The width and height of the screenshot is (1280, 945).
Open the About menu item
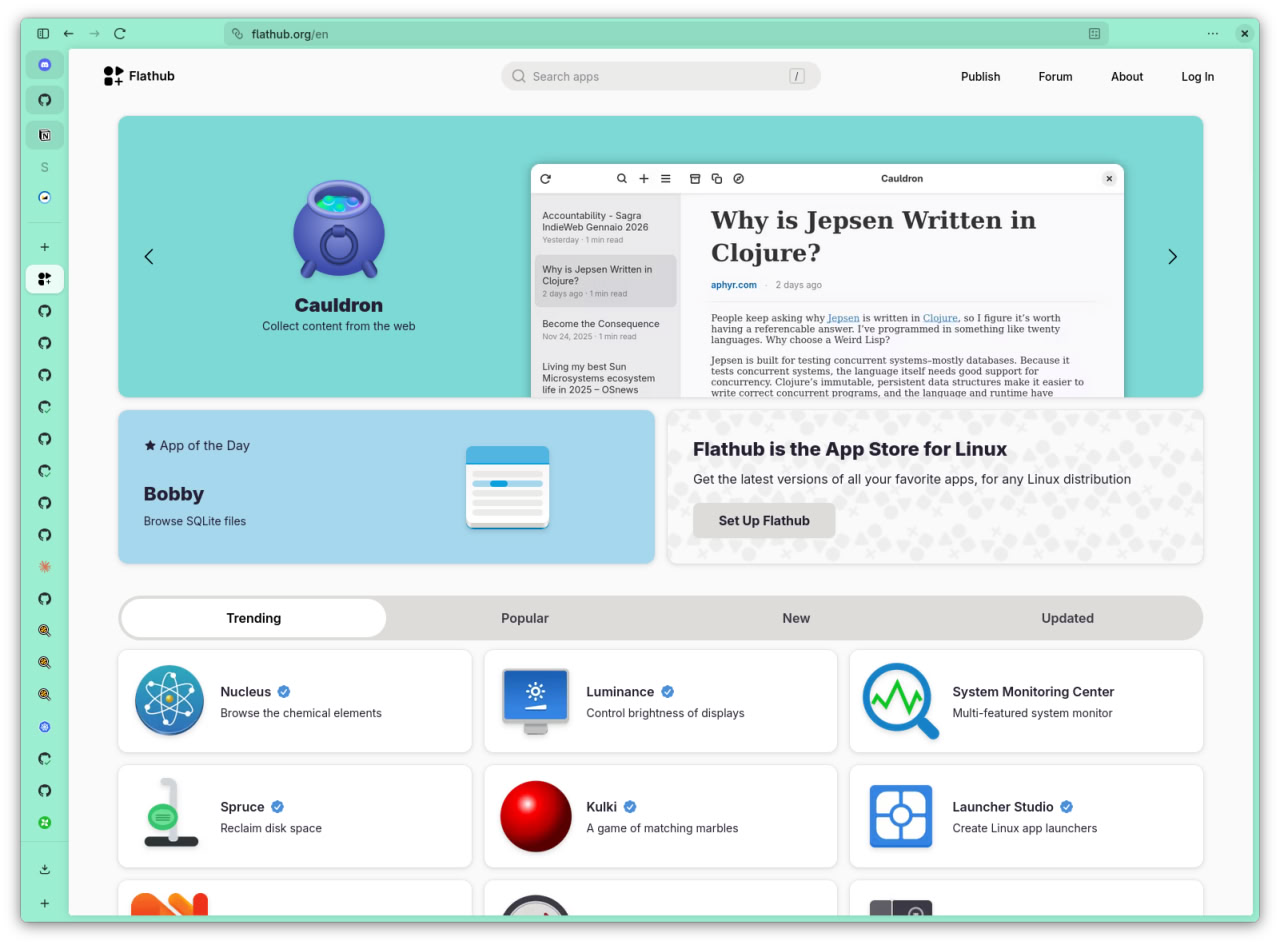1127,76
